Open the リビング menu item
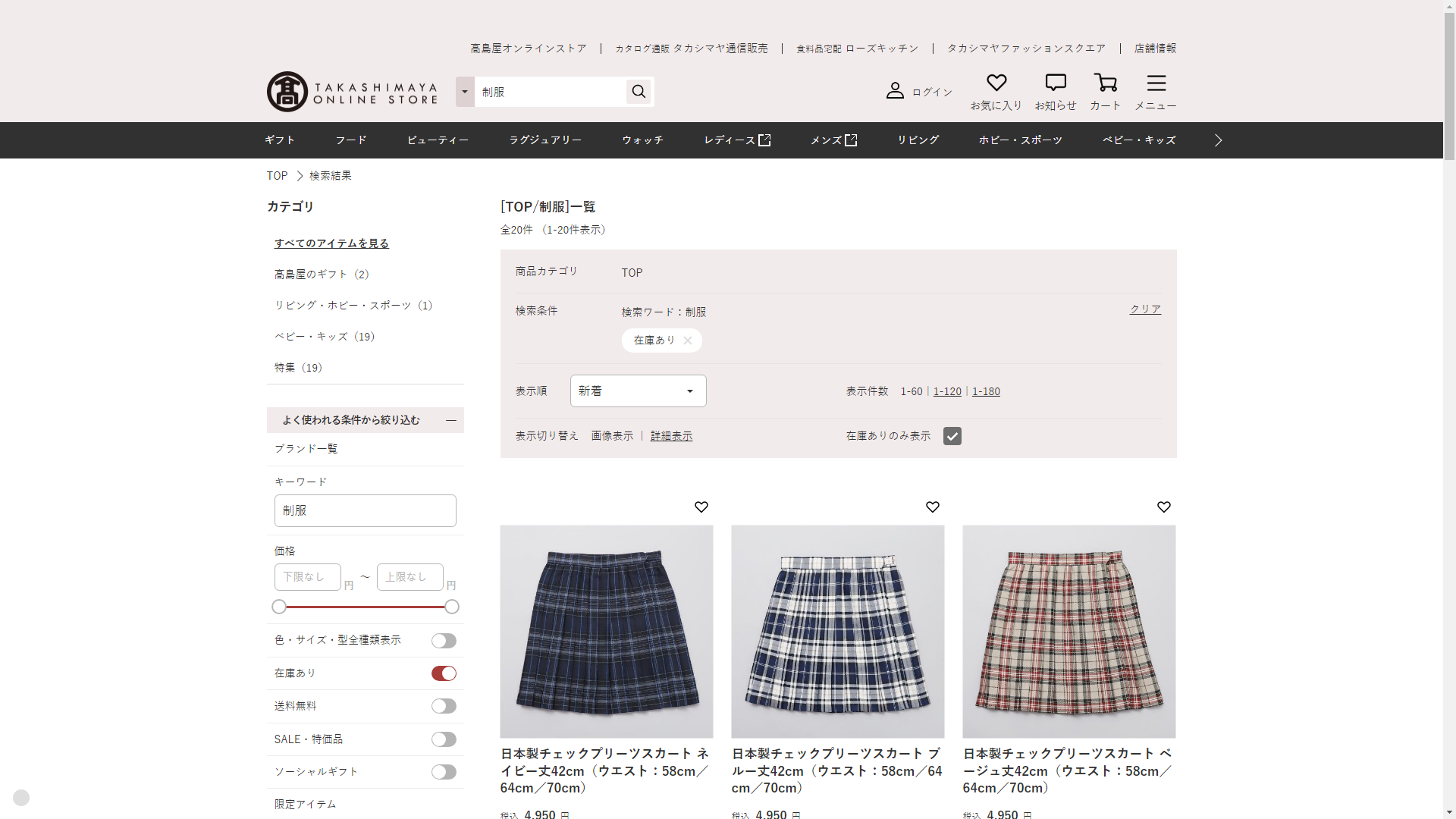 [918, 140]
